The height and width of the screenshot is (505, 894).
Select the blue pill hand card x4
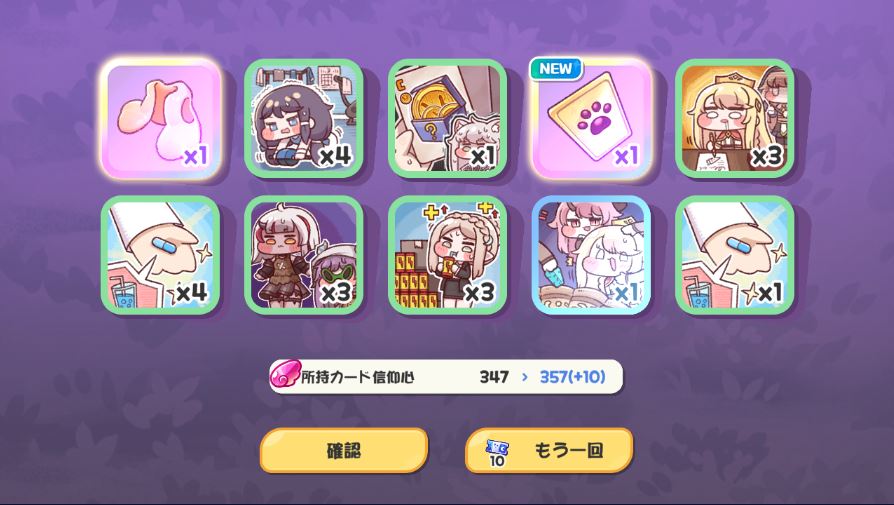161,255
